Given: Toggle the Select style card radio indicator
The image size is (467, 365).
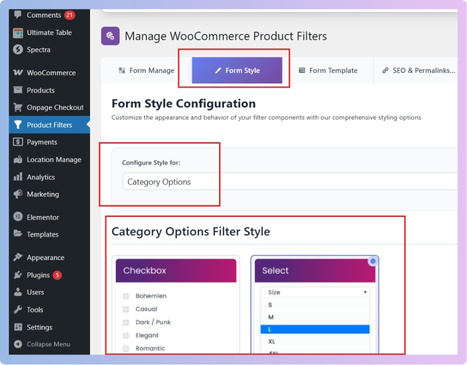Looking at the screenshot, I should pos(373,261).
